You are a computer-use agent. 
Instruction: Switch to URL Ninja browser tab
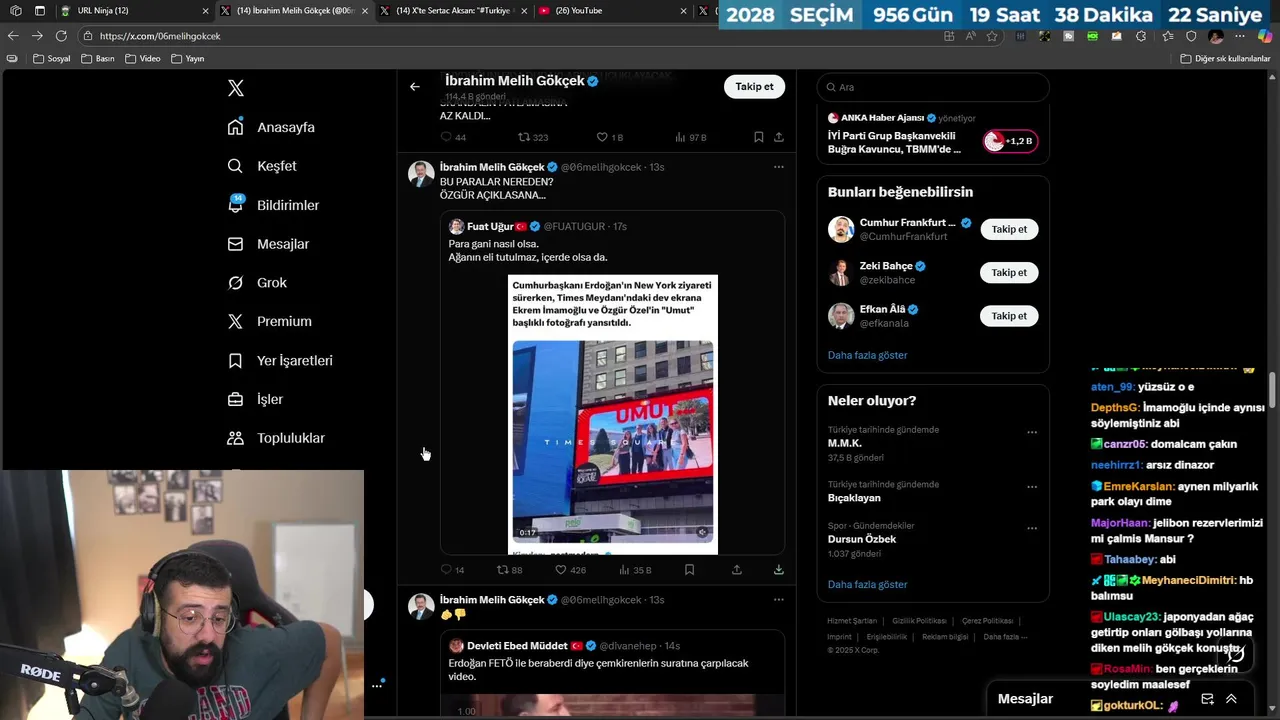[134, 11]
